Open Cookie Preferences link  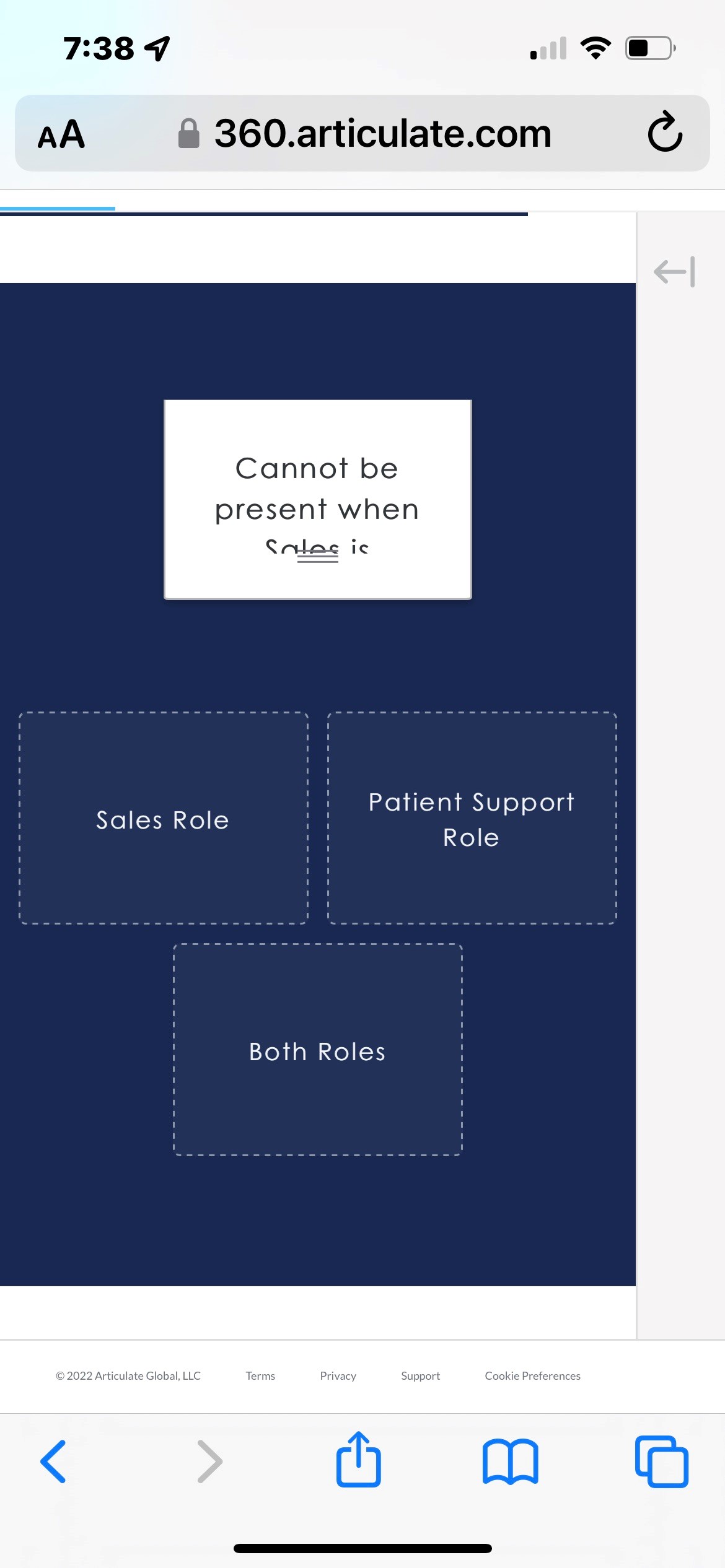point(532,1375)
